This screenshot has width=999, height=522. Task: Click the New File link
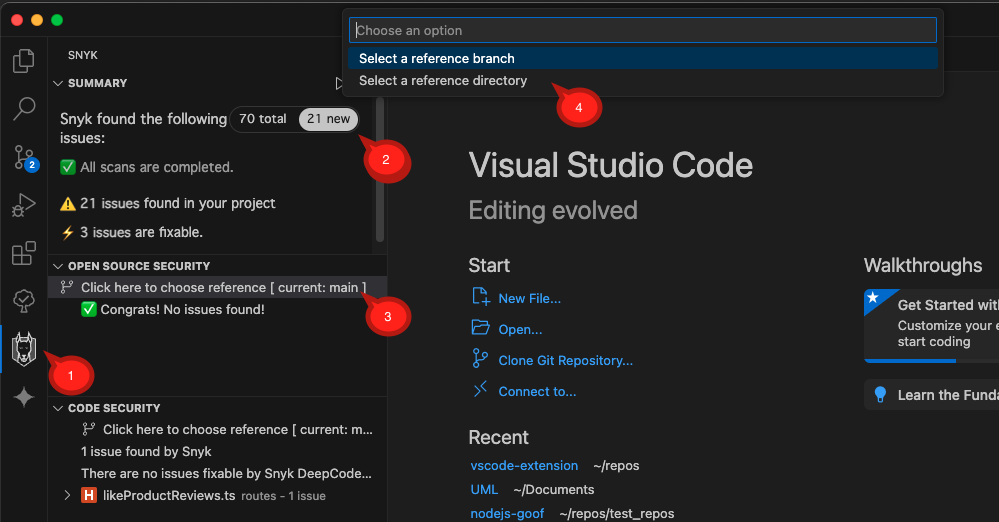point(529,298)
